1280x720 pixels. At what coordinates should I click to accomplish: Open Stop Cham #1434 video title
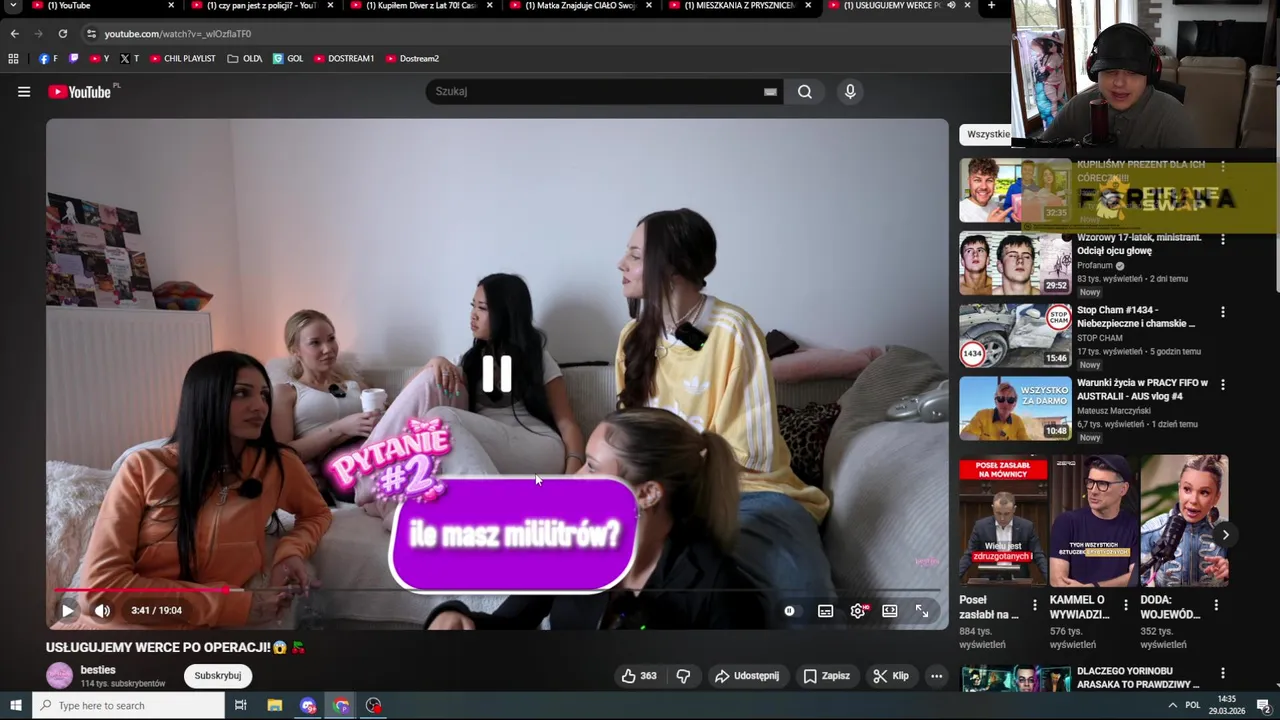click(1136, 317)
